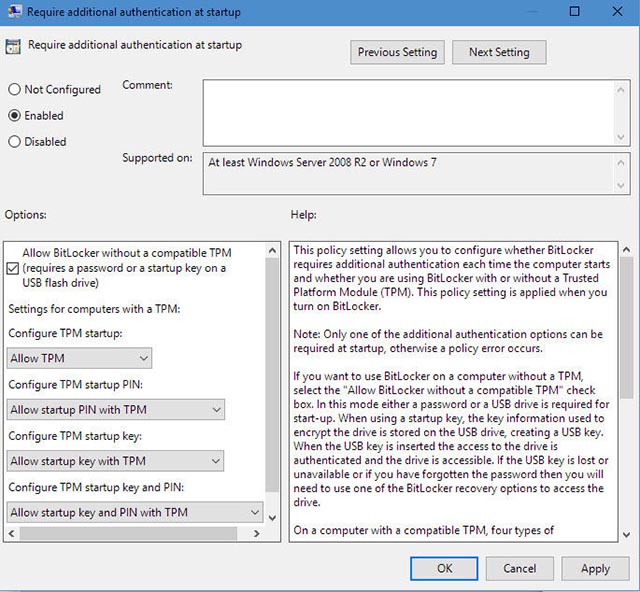Go to Next Setting
Image resolution: width=640 pixels, height=592 pixels.
tap(499, 52)
